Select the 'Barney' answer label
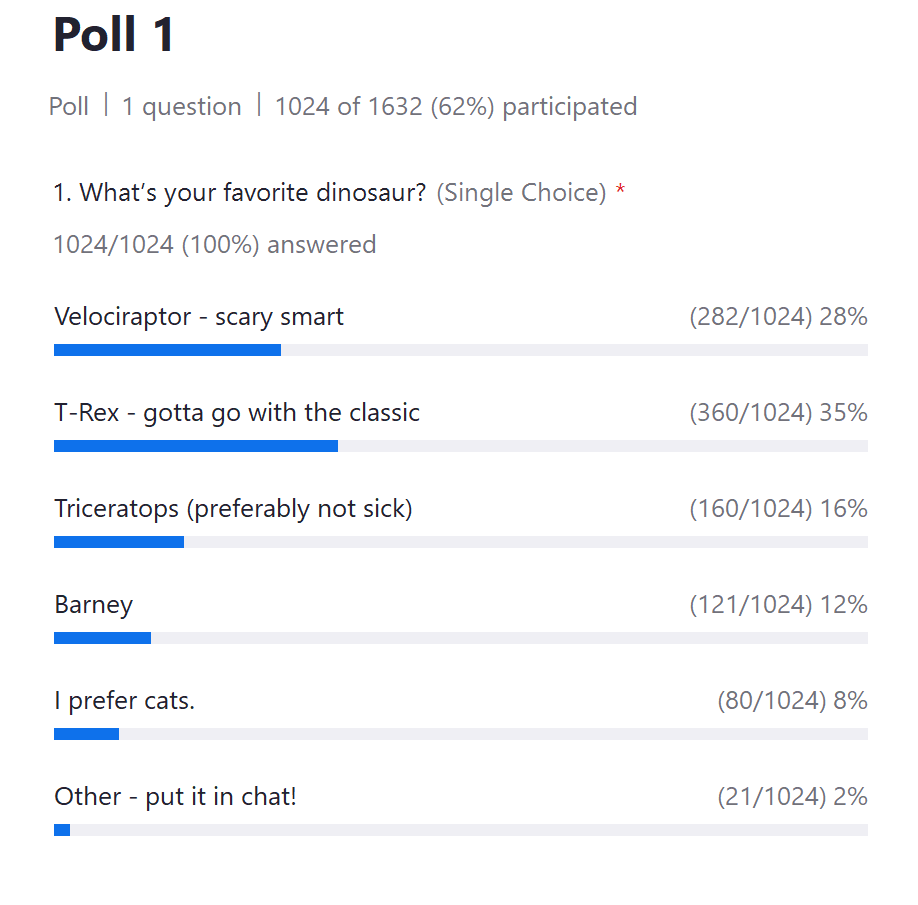 pos(93,605)
